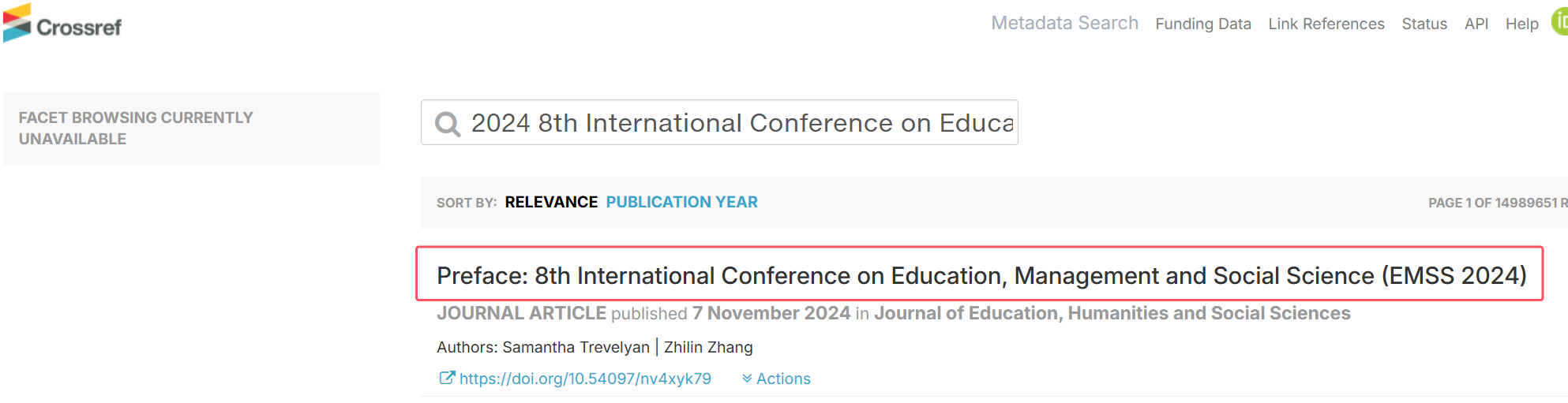This screenshot has width=1568, height=403.
Task: Click the magnifying glass search icon
Action: click(448, 124)
